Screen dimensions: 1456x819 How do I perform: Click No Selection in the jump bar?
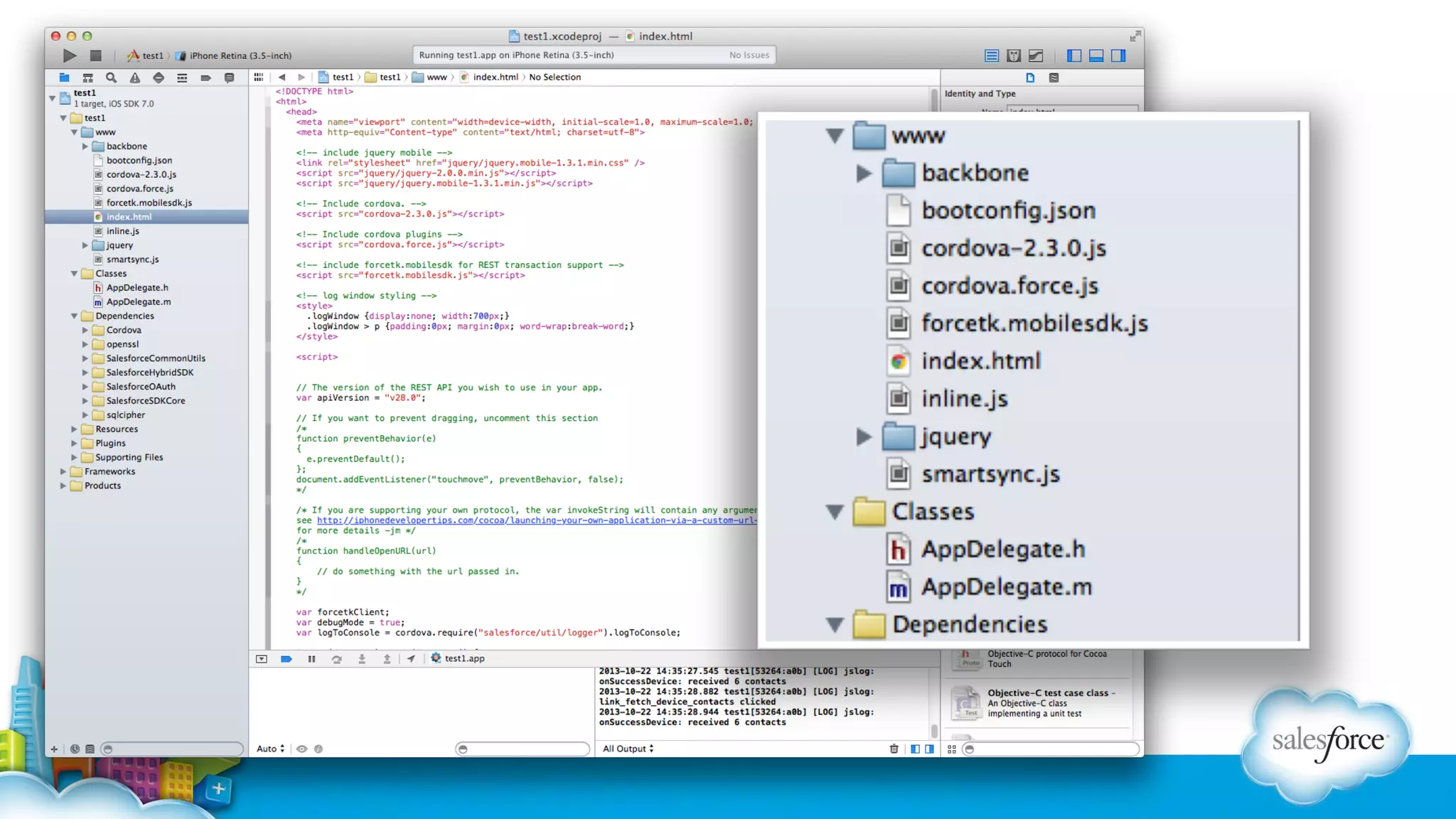tap(555, 77)
